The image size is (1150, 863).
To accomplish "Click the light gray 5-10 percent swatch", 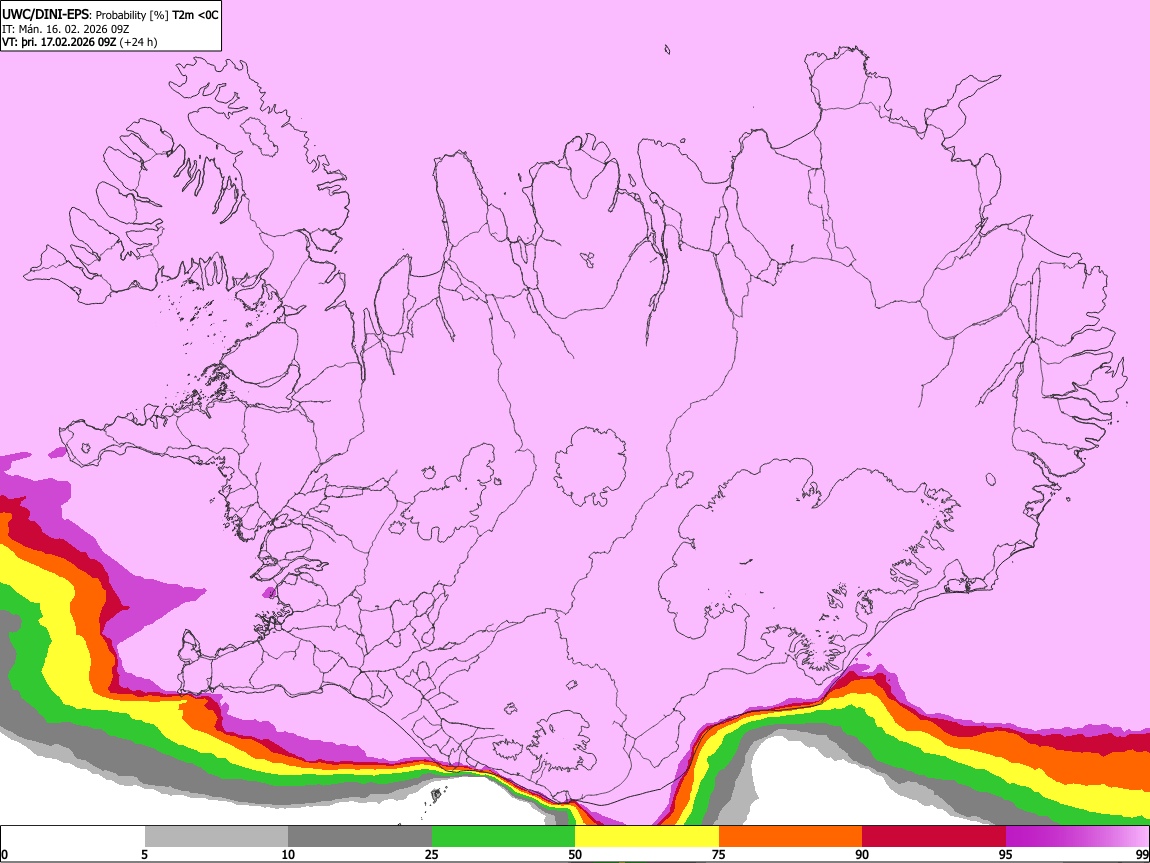I will (216, 837).
